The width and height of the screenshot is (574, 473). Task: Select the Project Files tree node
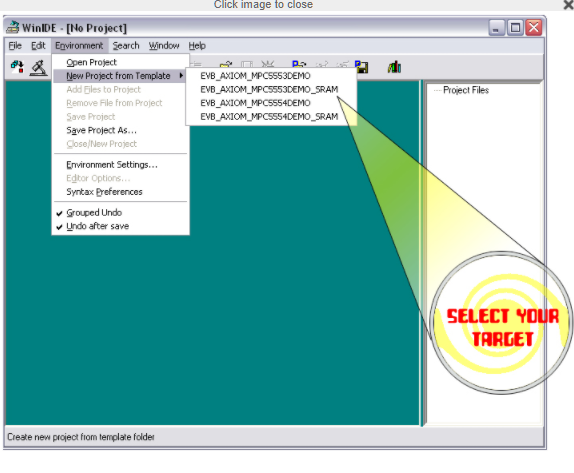466,90
